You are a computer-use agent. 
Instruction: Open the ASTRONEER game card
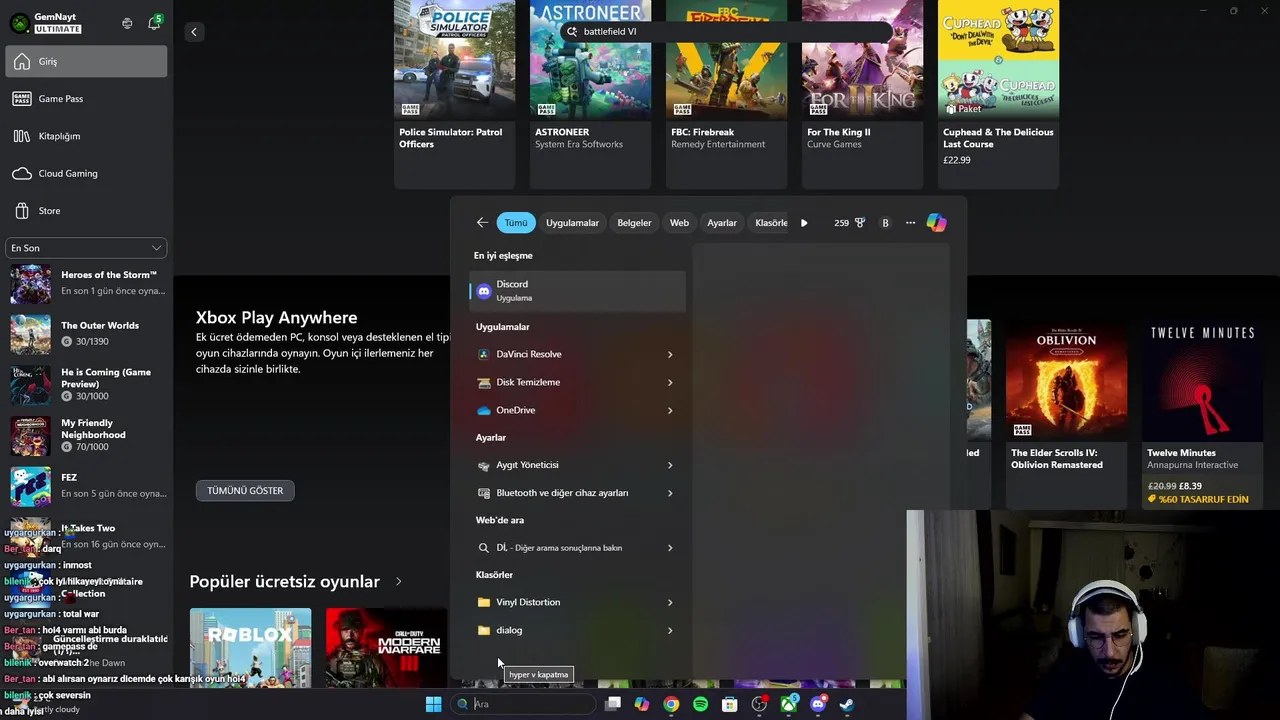pyautogui.click(x=590, y=94)
